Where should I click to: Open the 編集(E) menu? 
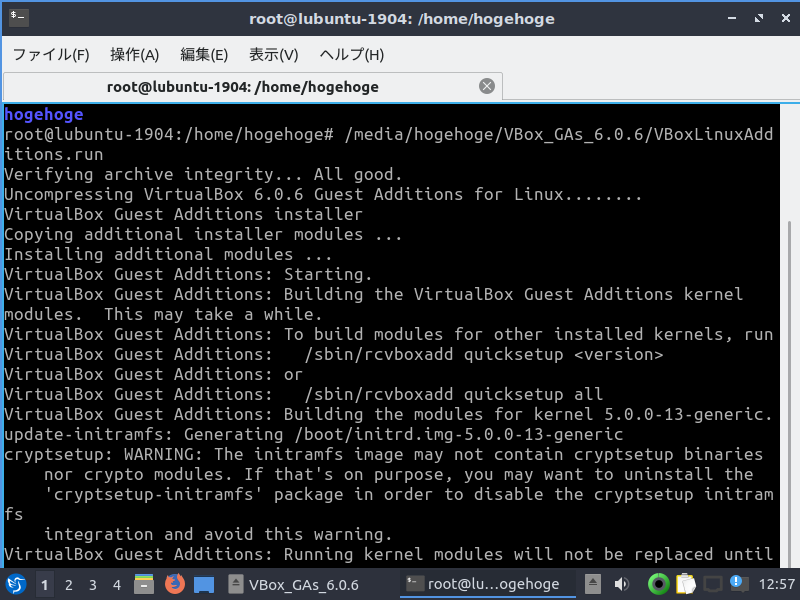click(204, 54)
